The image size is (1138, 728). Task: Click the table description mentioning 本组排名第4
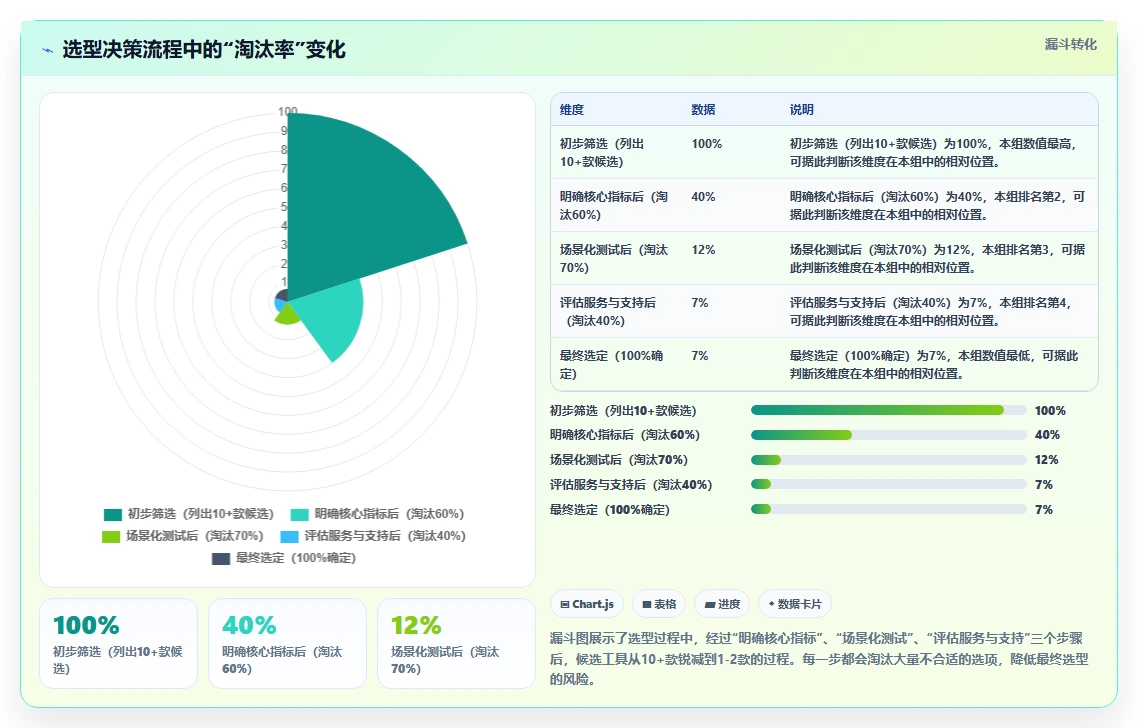[933, 311]
